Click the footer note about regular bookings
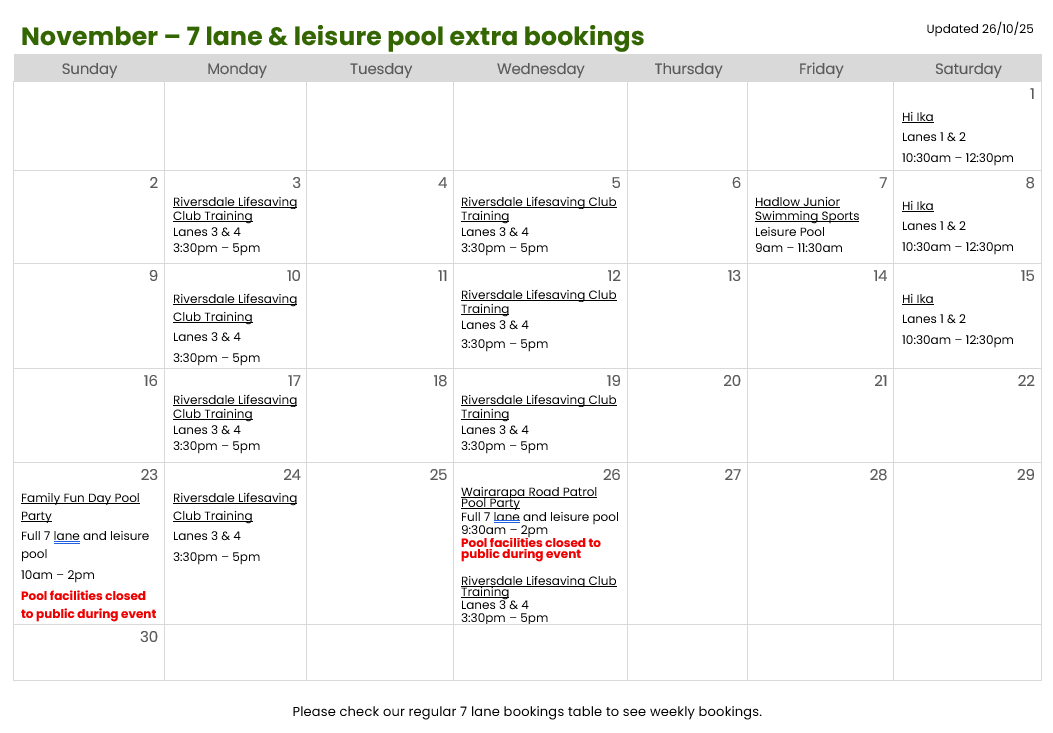The width and height of the screenshot is (1053, 733). 527,712
